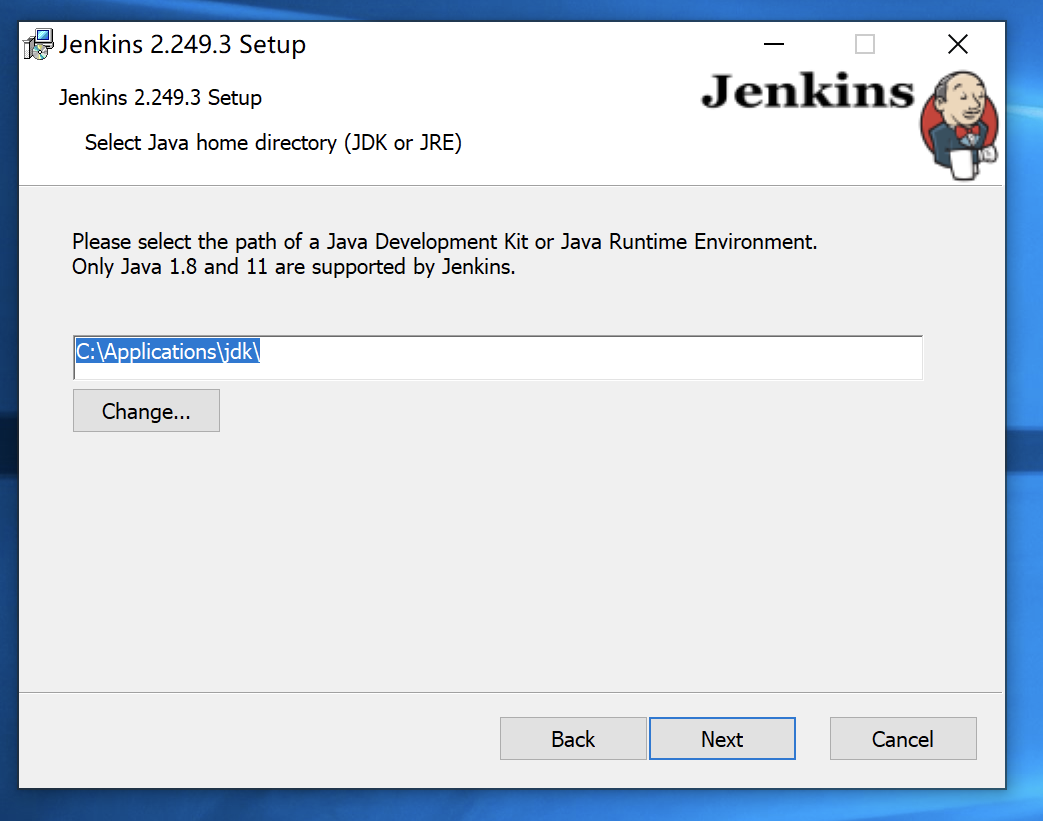This screenshot has width=1043, height=821.
Task: Open the Change... directory browser
Action: [146, 410]
